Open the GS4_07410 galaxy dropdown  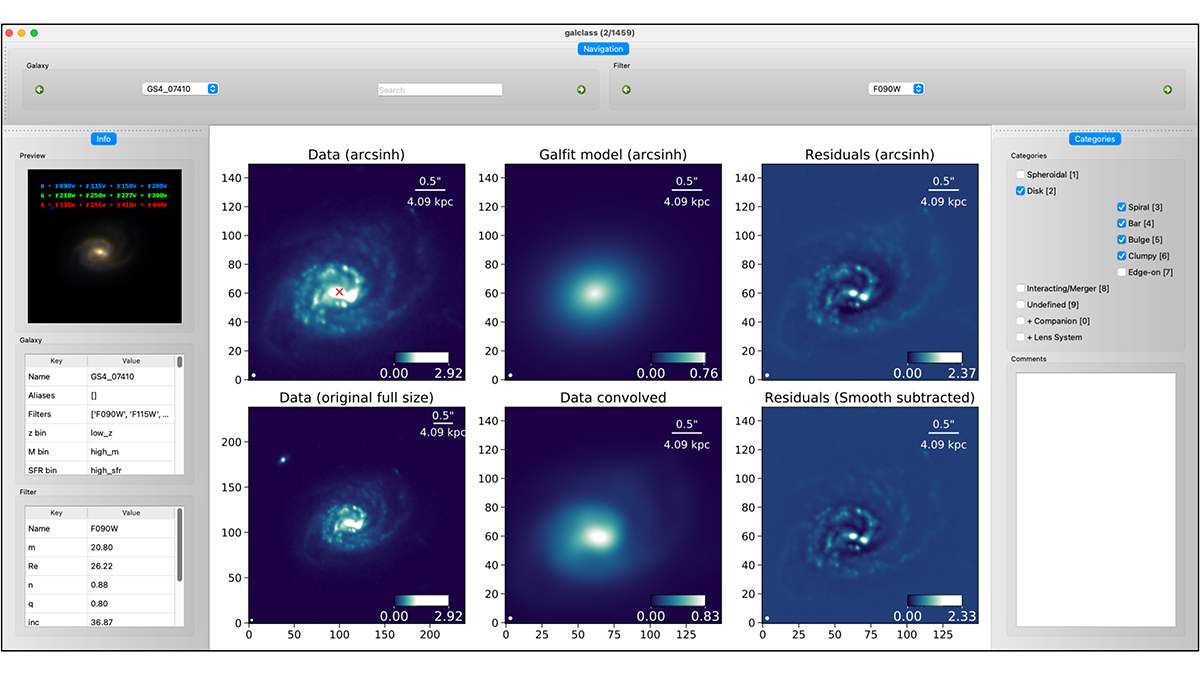click(181, 89)
